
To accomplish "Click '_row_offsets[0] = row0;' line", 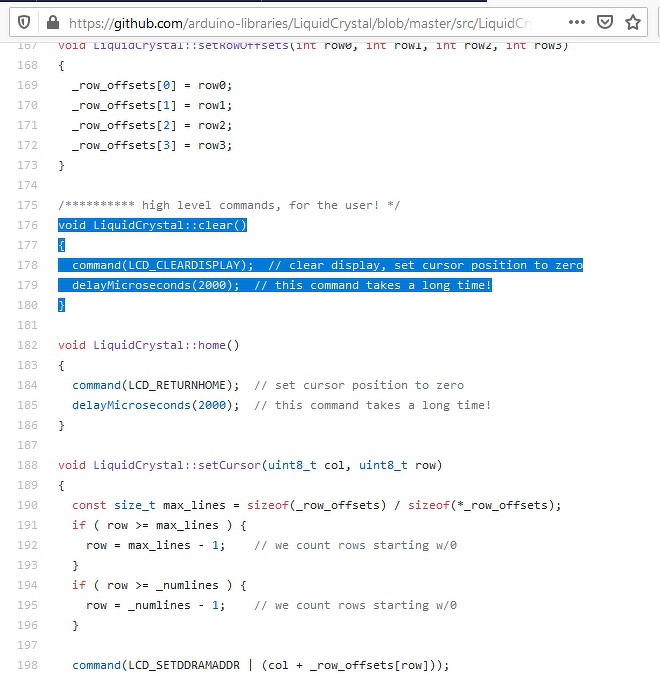I will click(x=152, y=85).
